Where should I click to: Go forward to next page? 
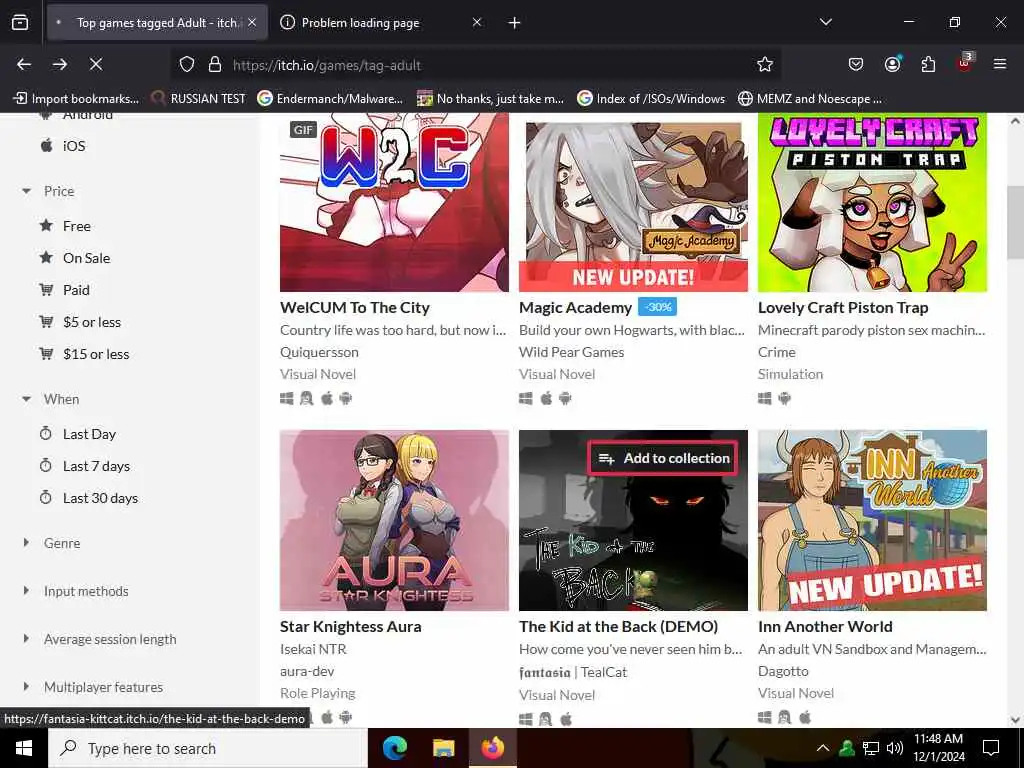point(60,64)
